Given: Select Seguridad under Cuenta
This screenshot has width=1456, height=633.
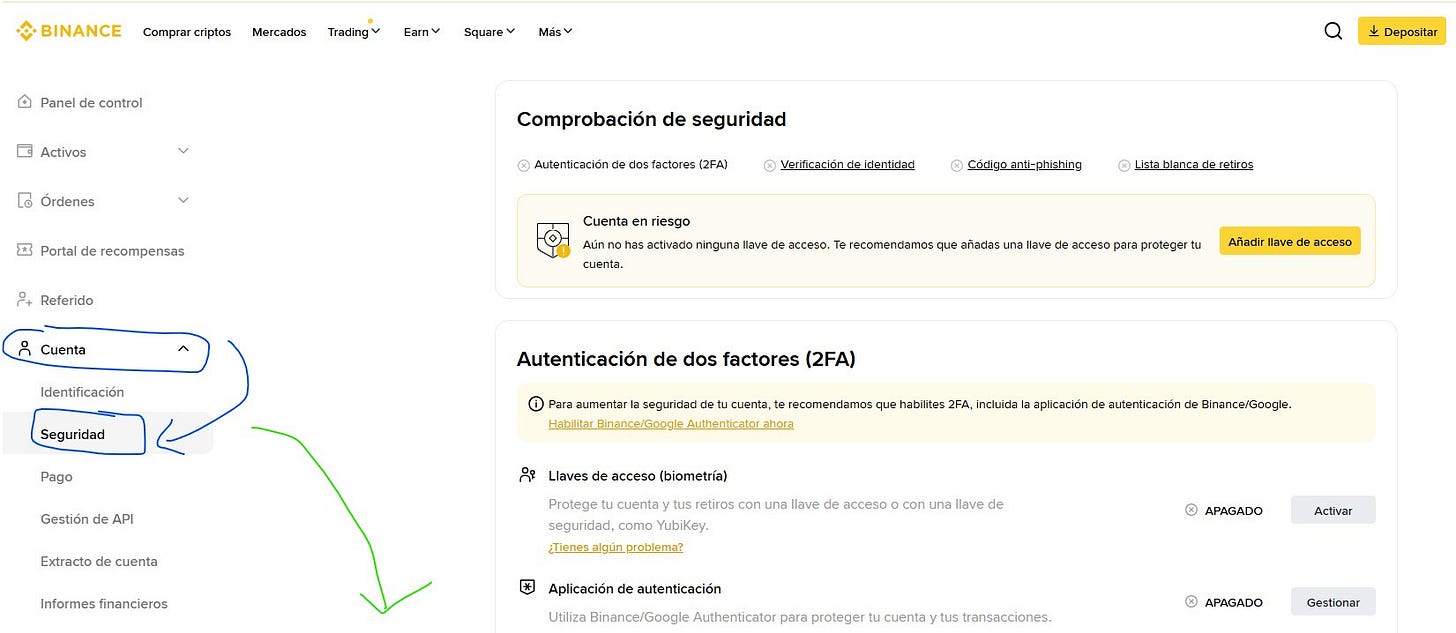Looking at the screenshot, I should pos(73,434).
